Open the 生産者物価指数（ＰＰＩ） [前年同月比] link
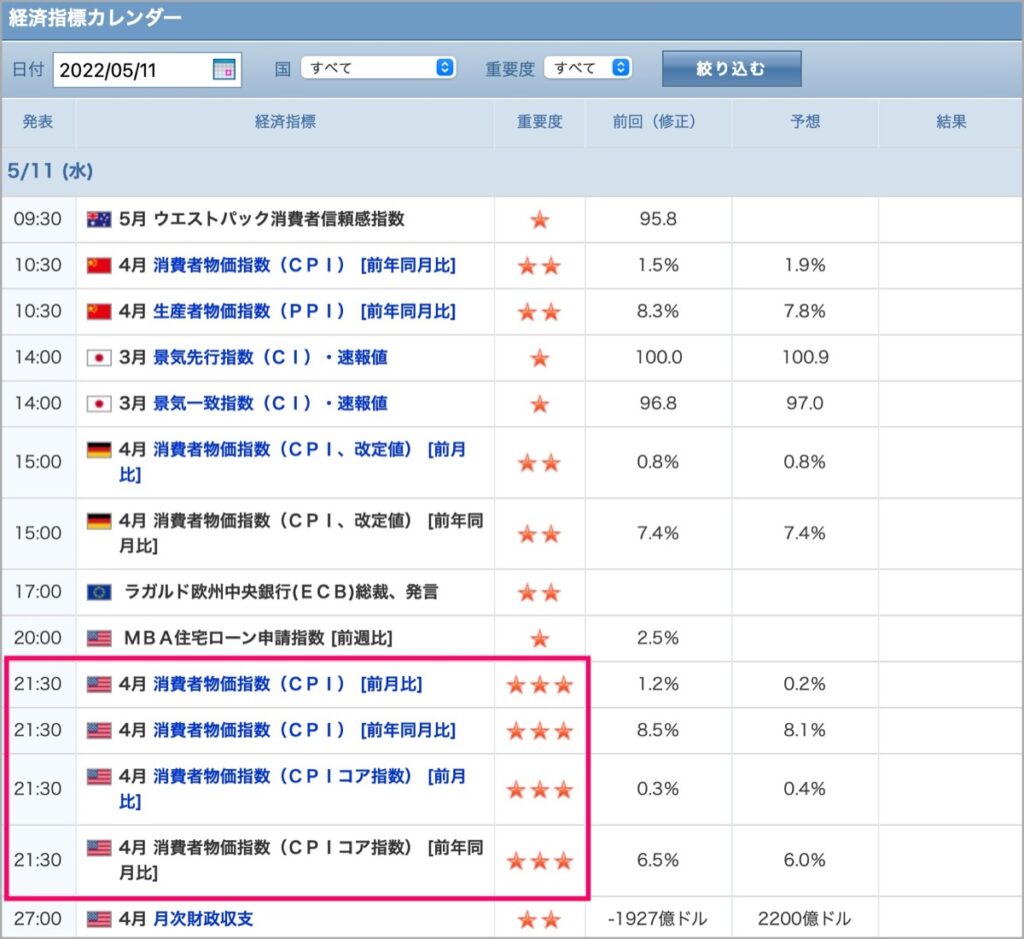1024x939 pixels. click(x=304, y=311)
